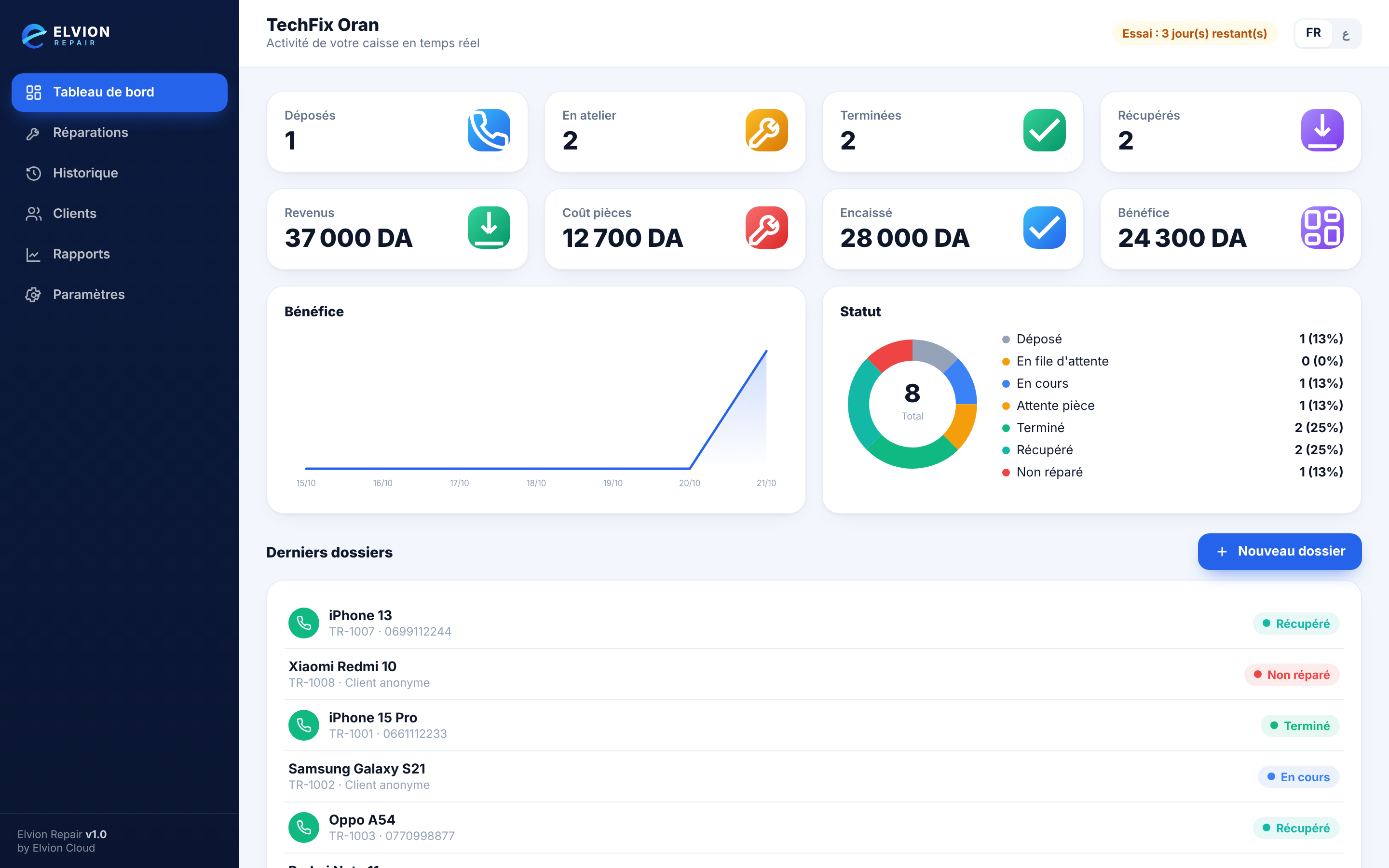Click the gear icon beside Paramètres
Screen dimensions: 1389x868
[x=33, y=295]
